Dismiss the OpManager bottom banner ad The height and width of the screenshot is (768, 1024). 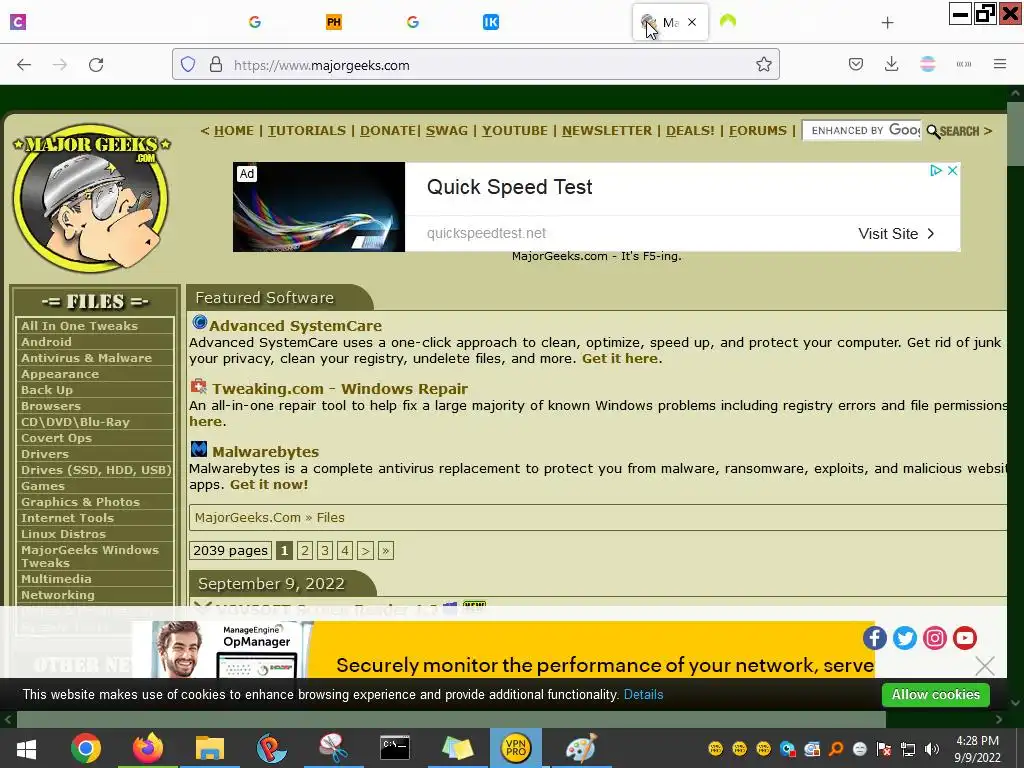pos(984,666)
